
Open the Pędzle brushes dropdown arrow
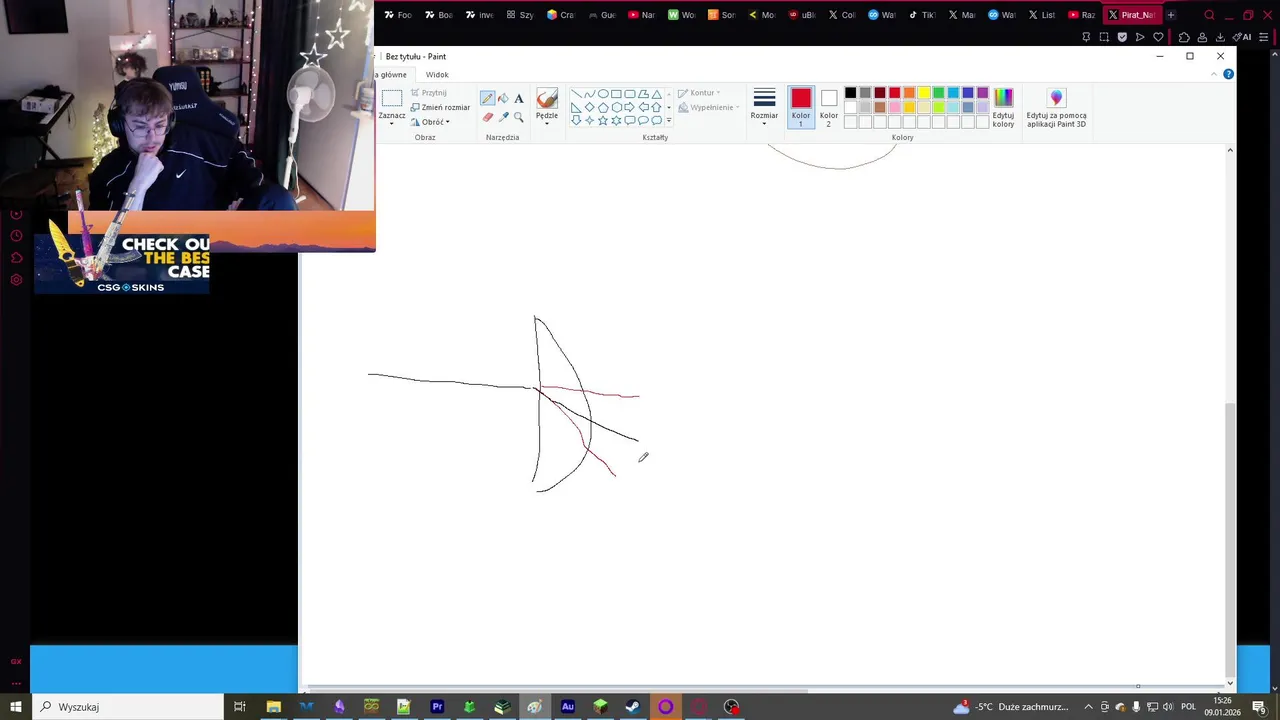(547, 123)
